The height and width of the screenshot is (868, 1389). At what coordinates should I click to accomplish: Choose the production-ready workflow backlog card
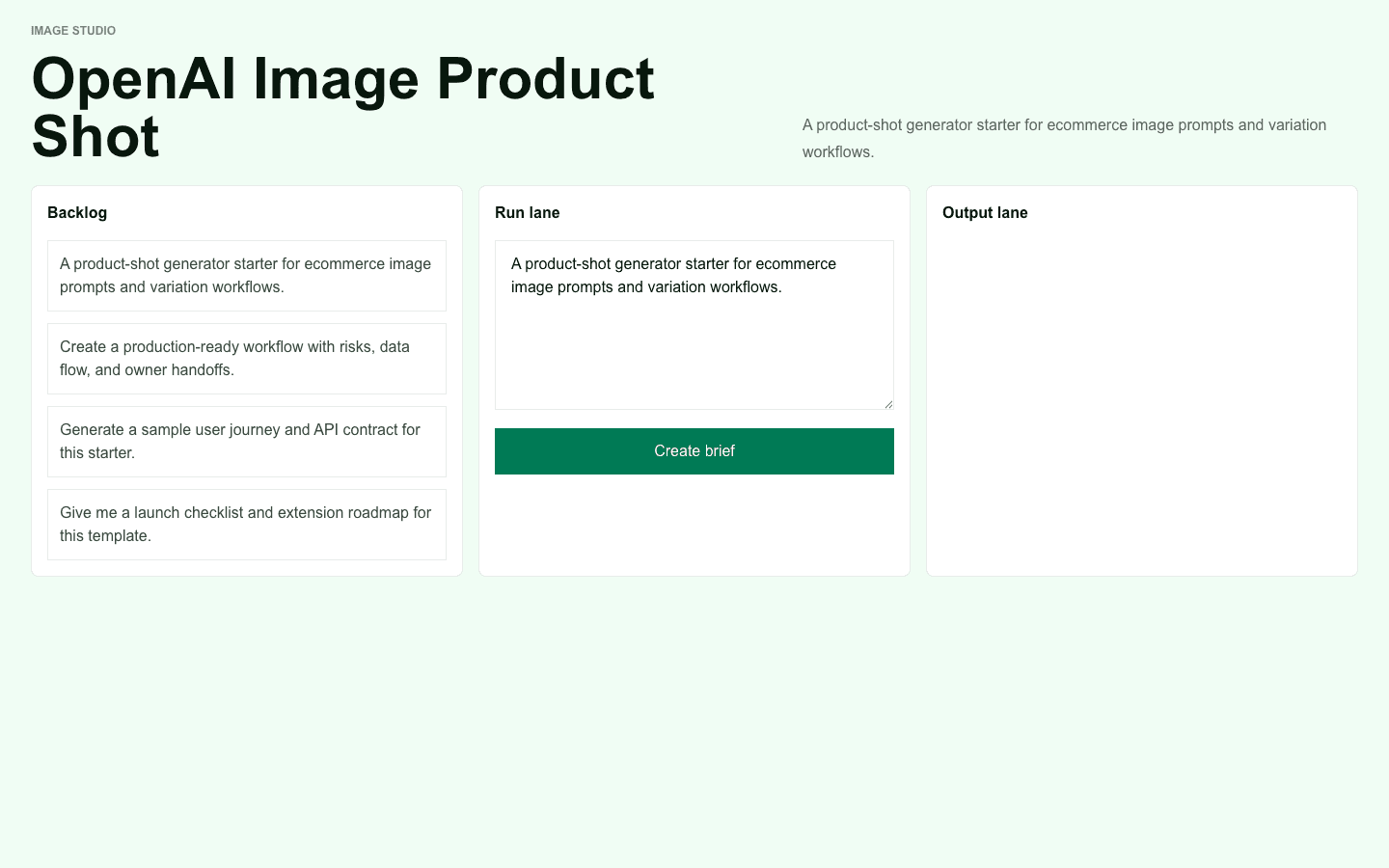tap(247, 359)
